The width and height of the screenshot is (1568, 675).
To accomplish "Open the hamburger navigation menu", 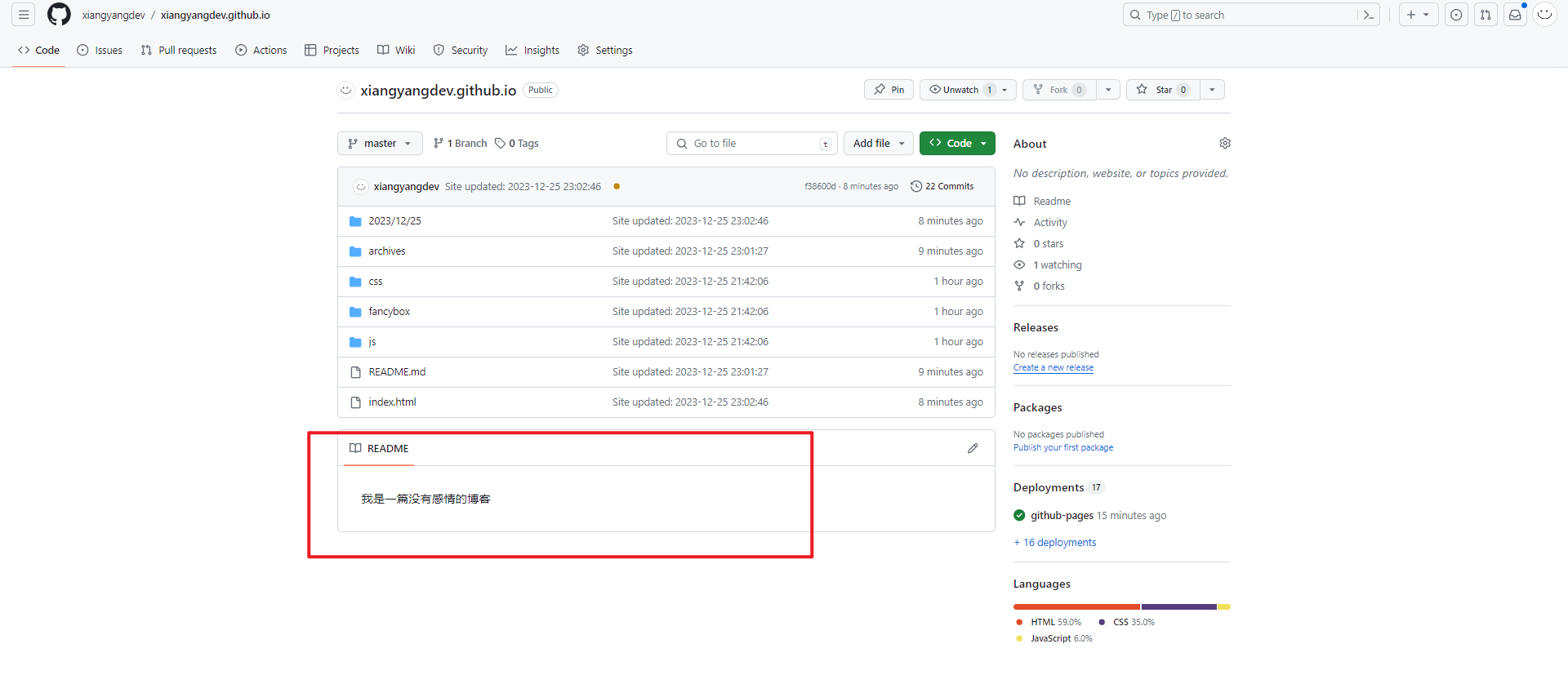I will [24, 15].
